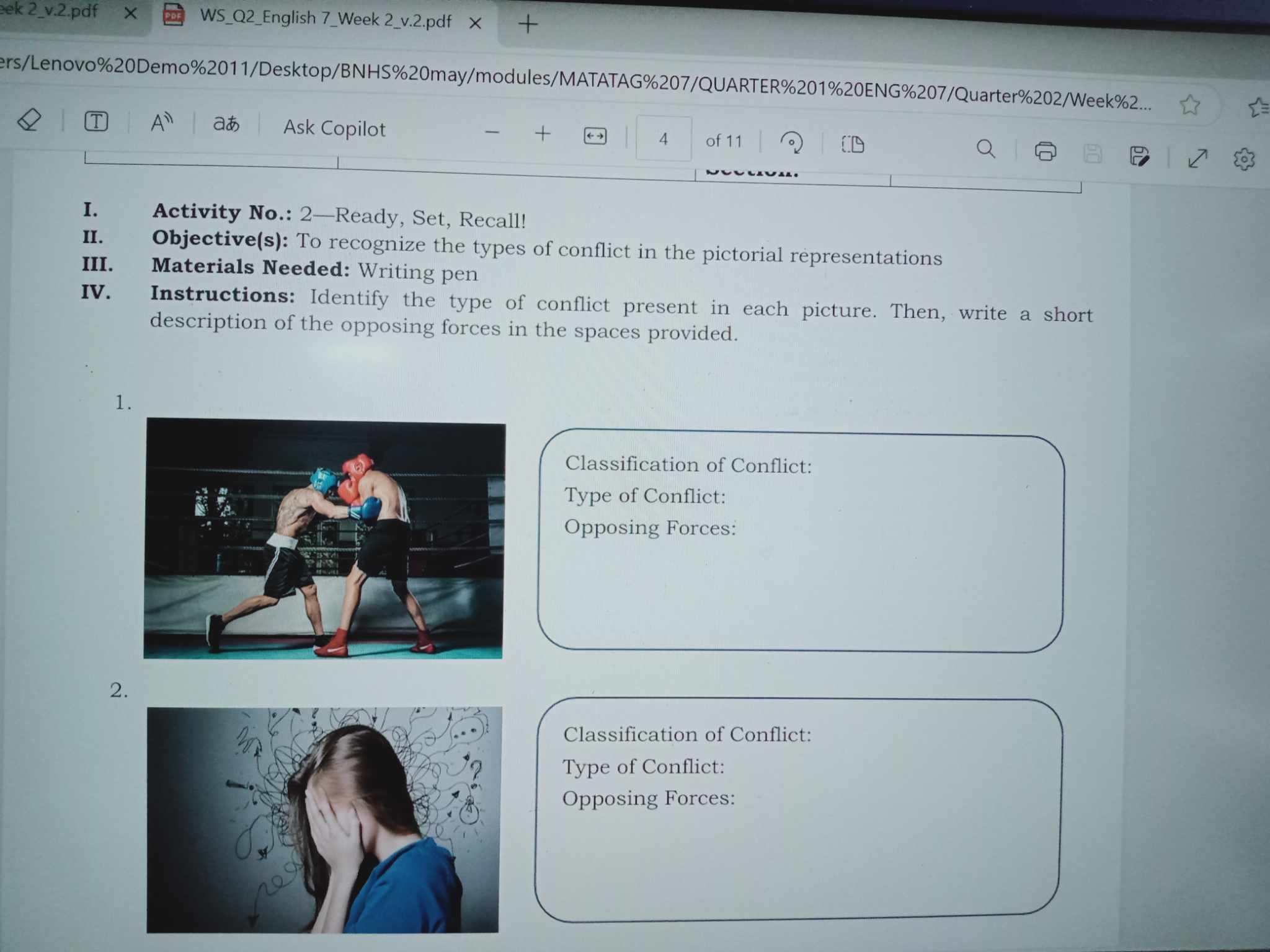
Task: Click the Add text tool icon
Action: (x=96, y=121)
